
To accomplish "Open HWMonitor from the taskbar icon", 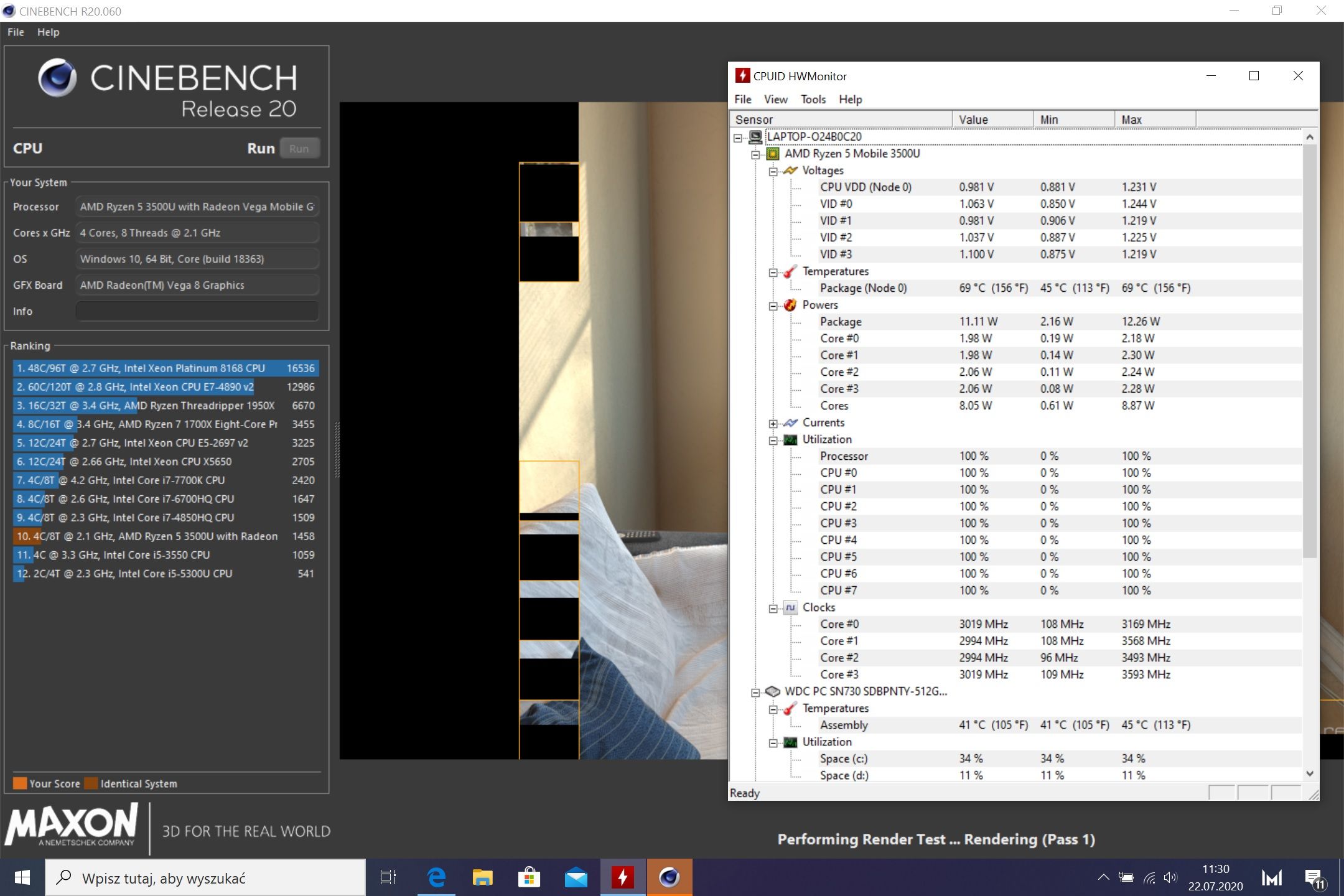I will click(623, 878).
